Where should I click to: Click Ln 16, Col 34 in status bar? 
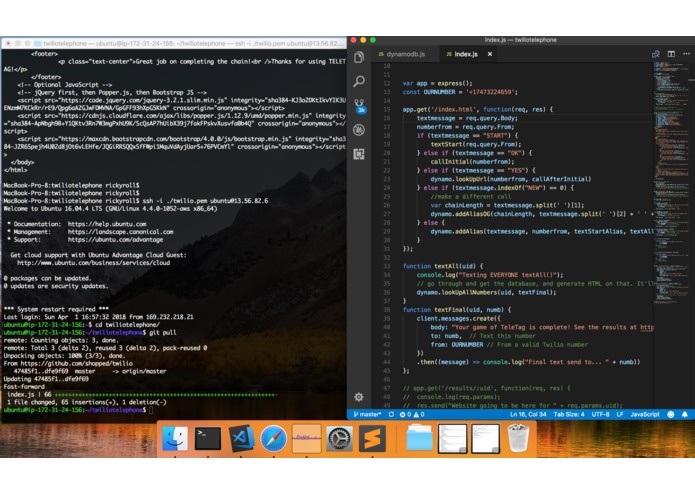coord(528,415)
